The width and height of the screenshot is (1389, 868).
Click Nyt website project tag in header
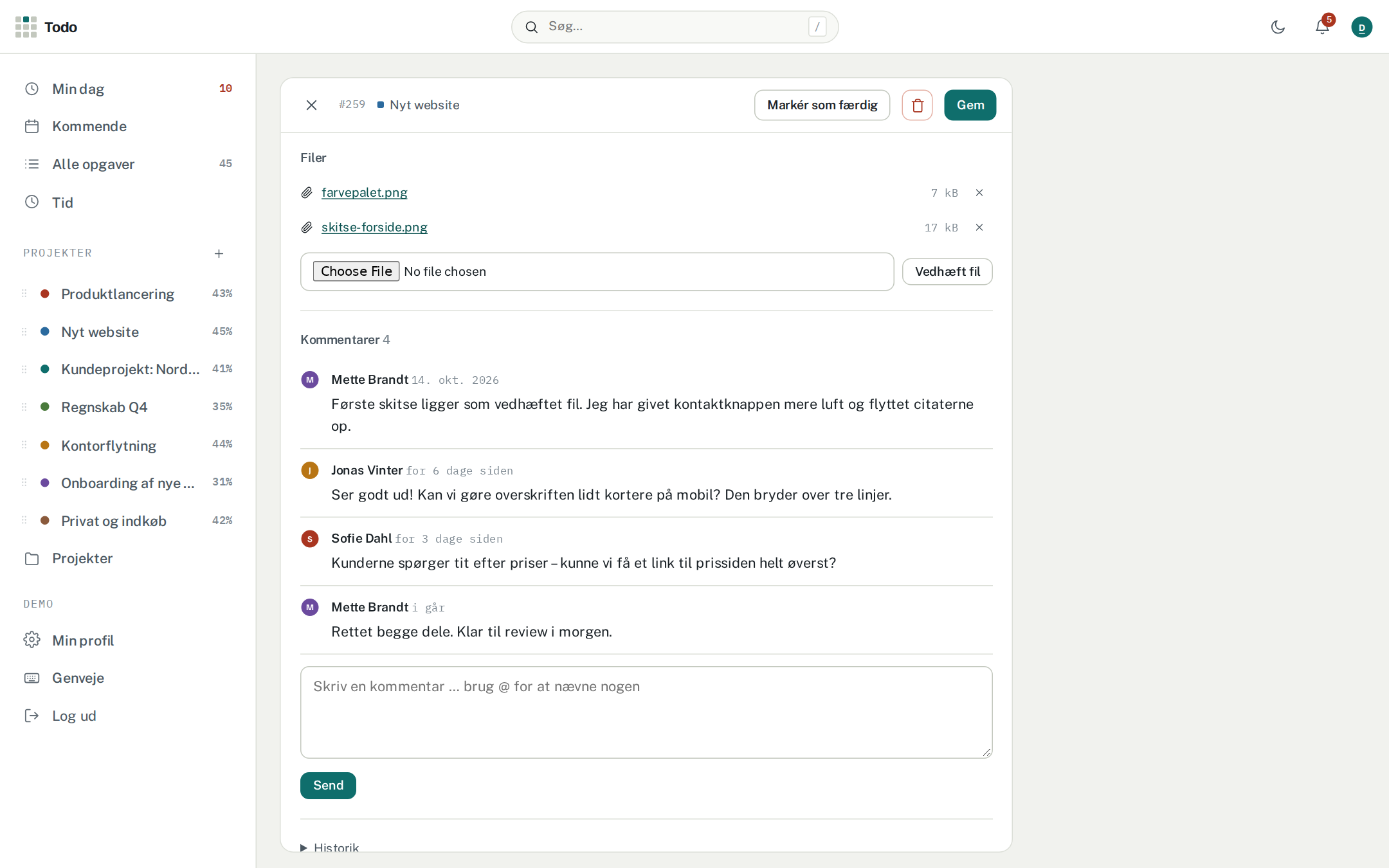[x=418, y=105]
